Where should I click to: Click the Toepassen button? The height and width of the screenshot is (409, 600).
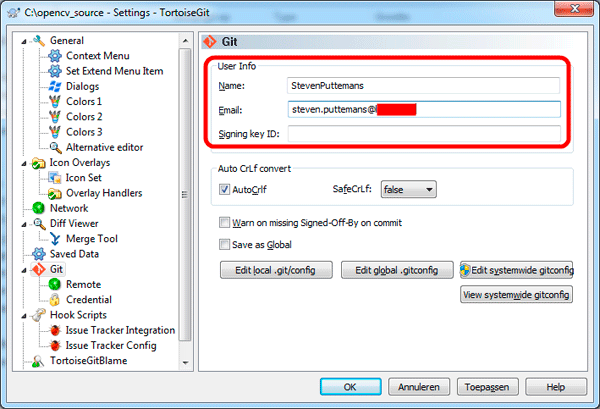[488, 387]
